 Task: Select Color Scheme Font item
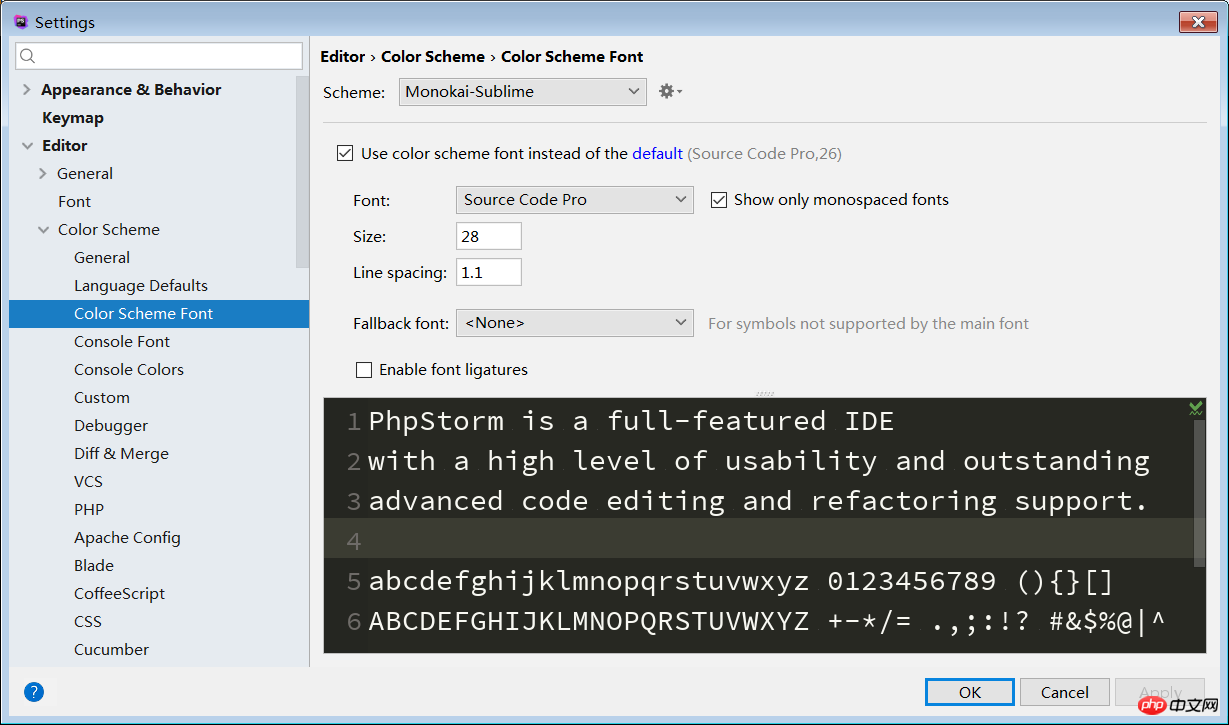(x=159, y=314)
